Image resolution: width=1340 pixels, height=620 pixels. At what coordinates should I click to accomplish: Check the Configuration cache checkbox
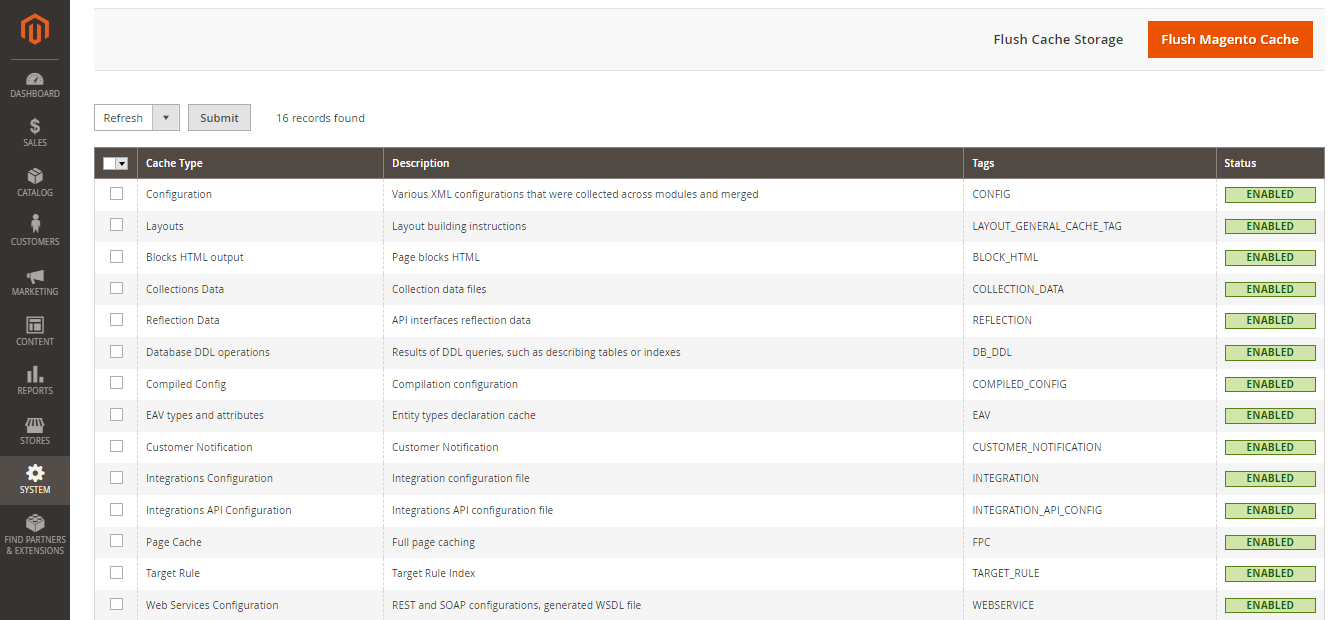tap(116, 193)
